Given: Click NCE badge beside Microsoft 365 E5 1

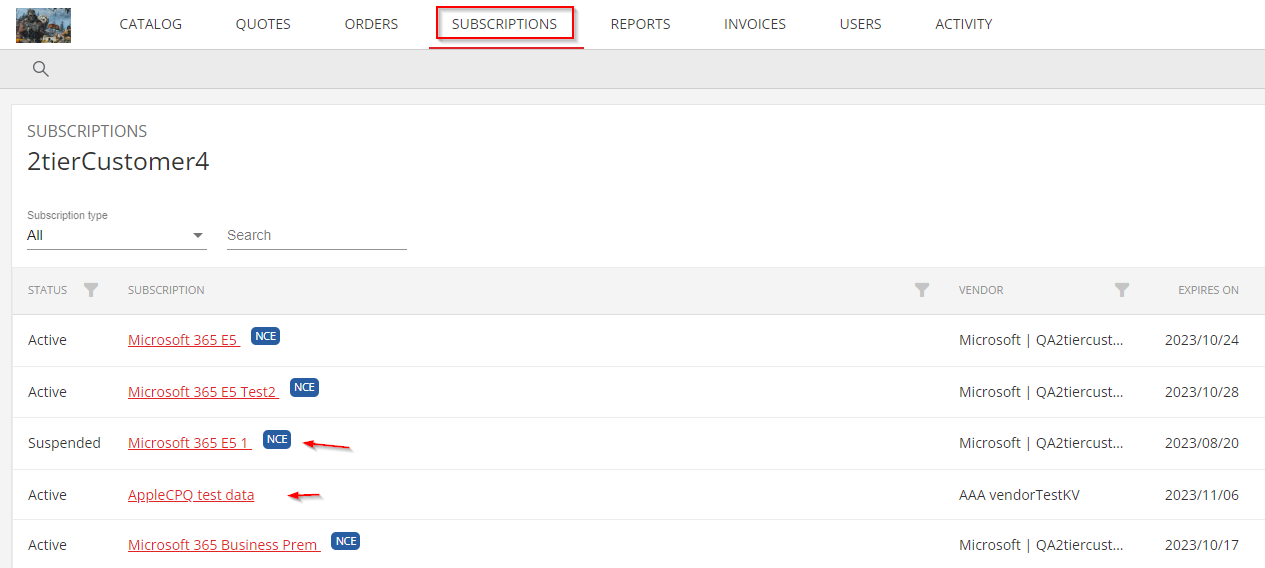Looking at the screenshot, I should tap(277, 439).
